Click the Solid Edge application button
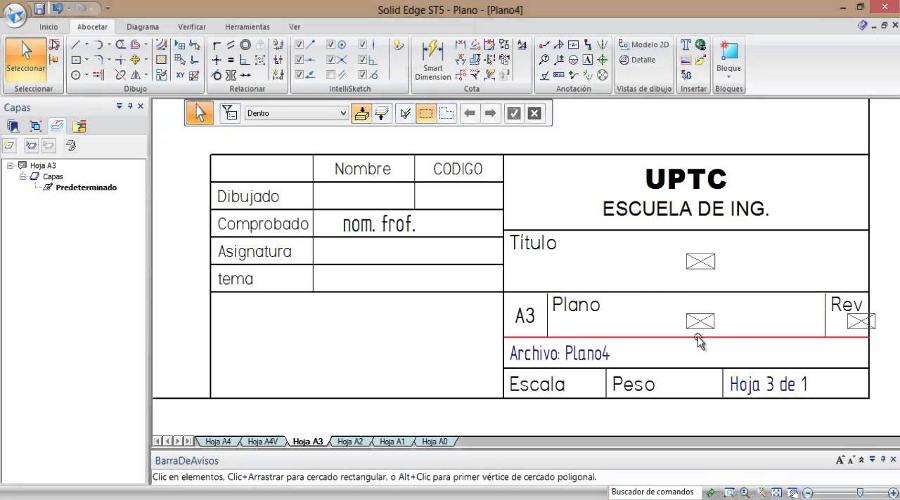Viewport: 900px width, 500px height. point(15,11)
